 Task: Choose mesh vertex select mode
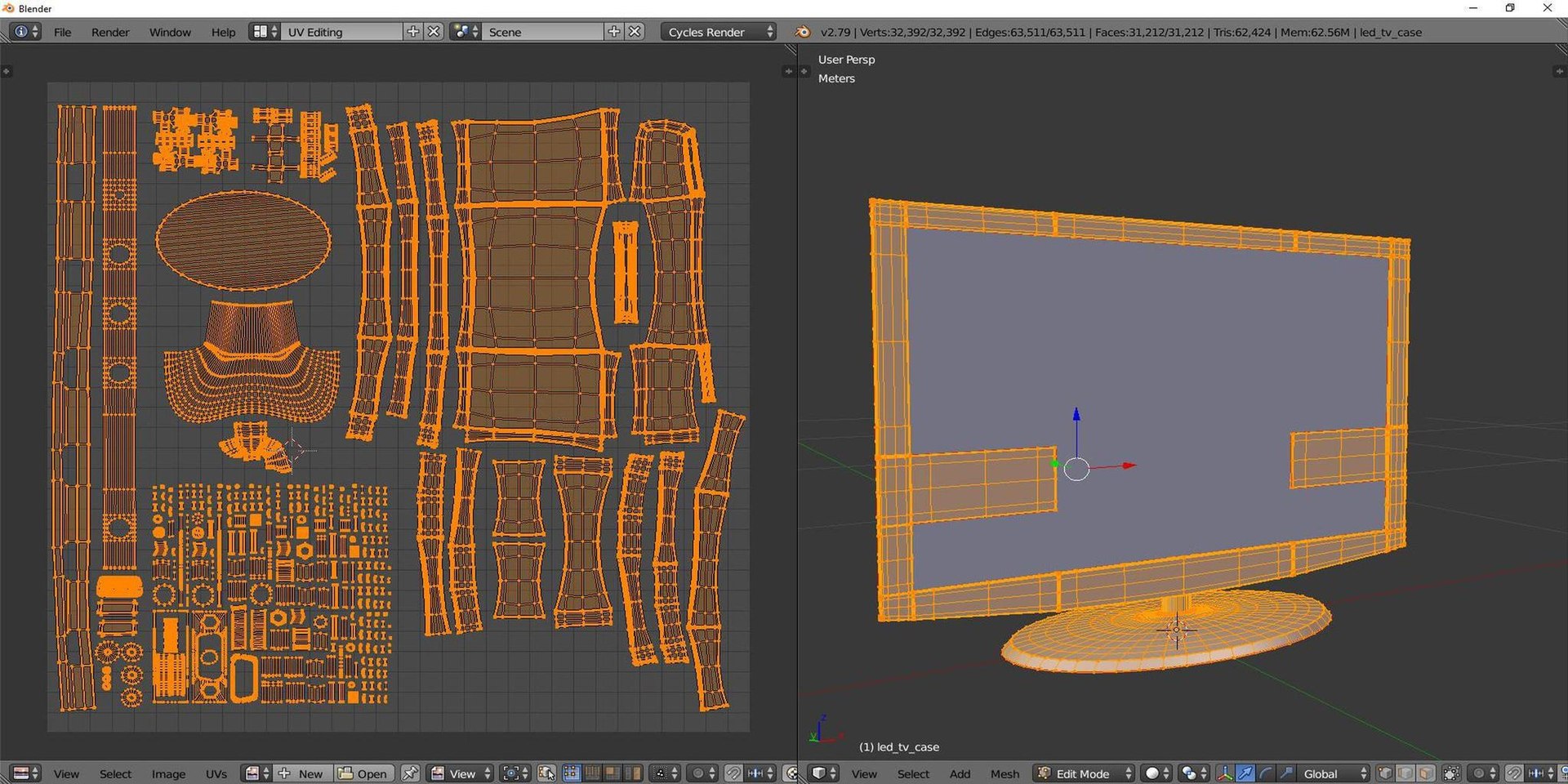[1385, 773]
